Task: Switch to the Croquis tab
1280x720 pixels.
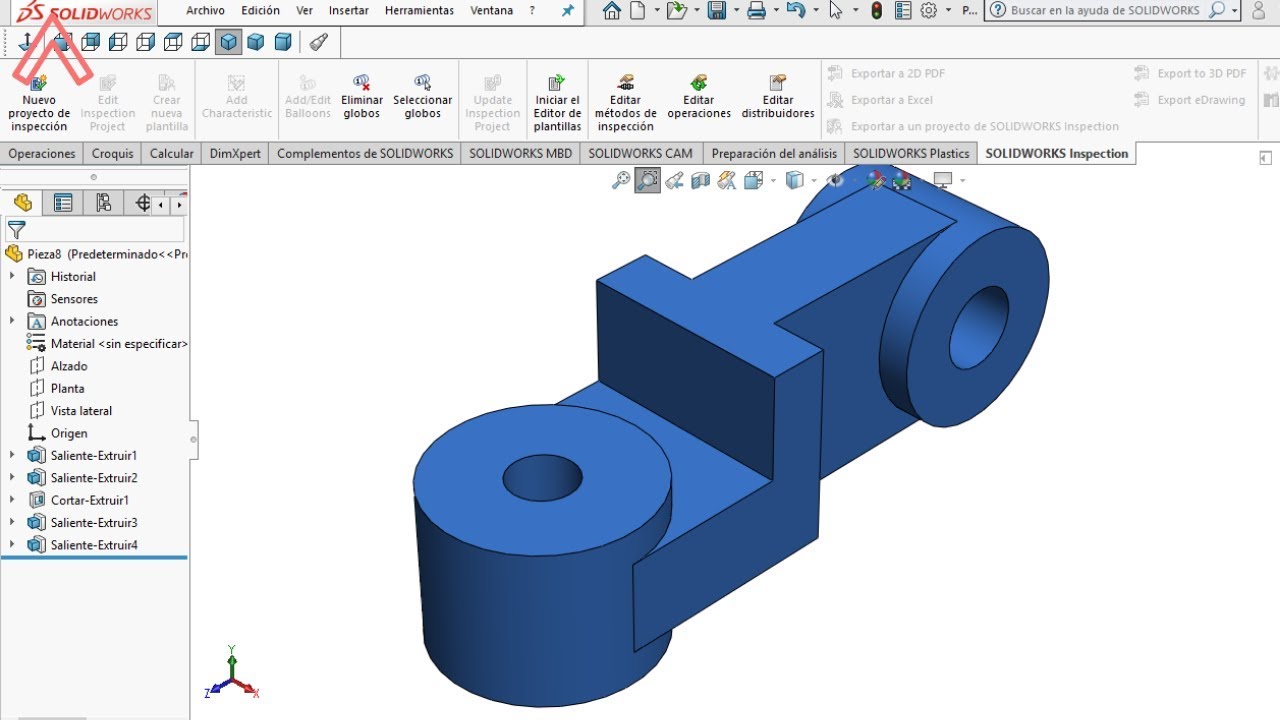Action: click(x=113, y=153)
